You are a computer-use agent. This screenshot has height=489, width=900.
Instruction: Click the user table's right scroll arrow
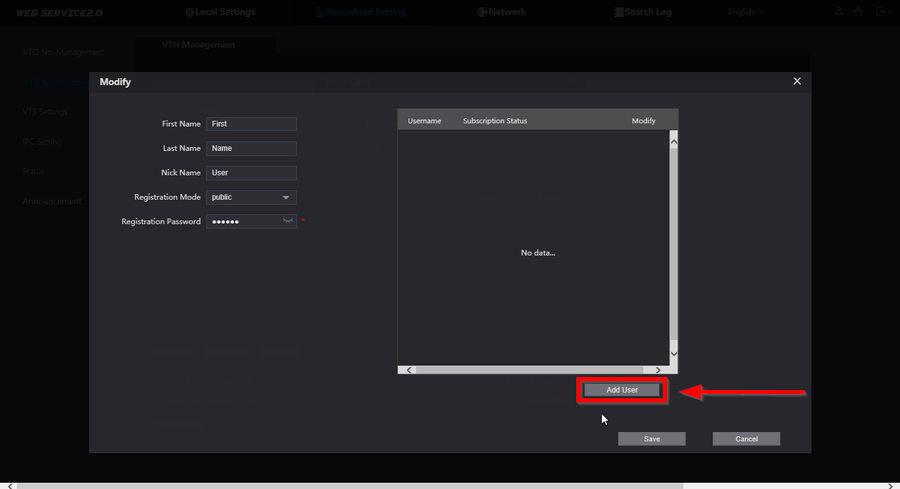tap(658, 370)
